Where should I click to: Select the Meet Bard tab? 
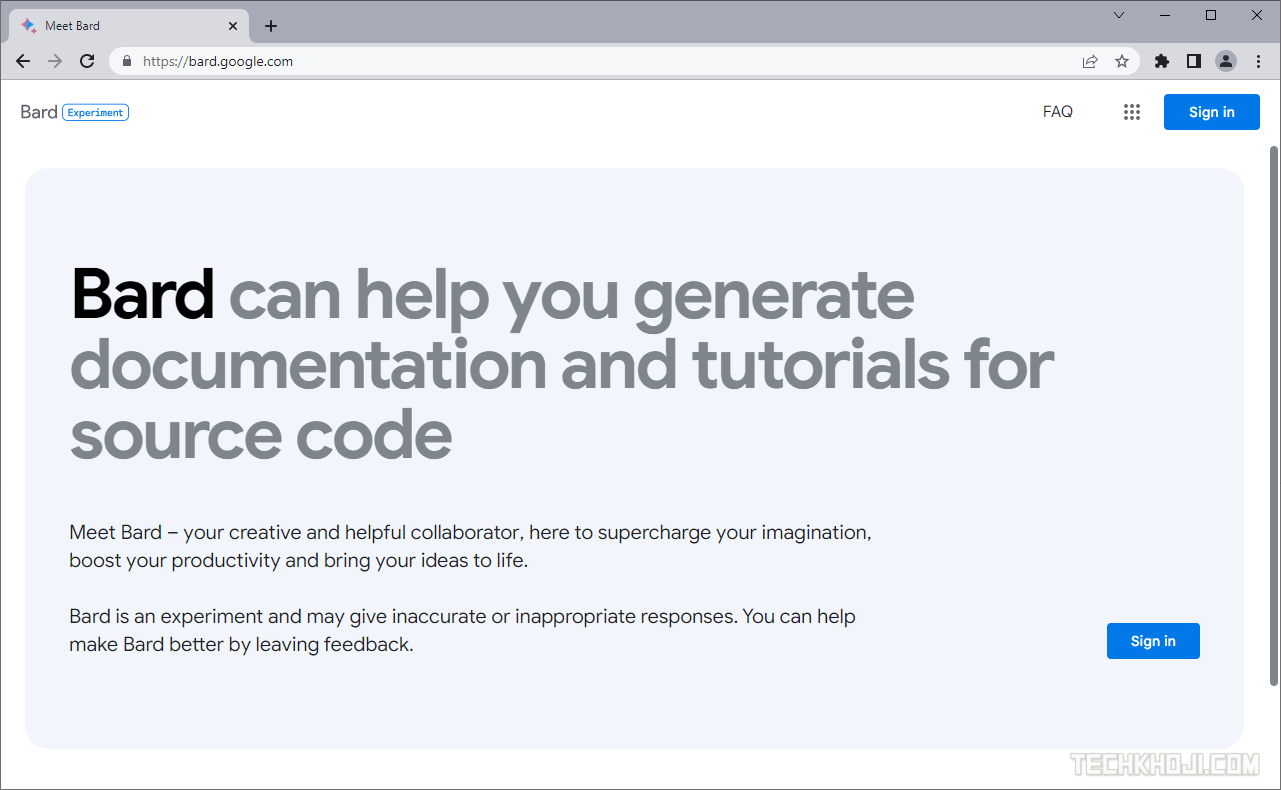(129, 26)
